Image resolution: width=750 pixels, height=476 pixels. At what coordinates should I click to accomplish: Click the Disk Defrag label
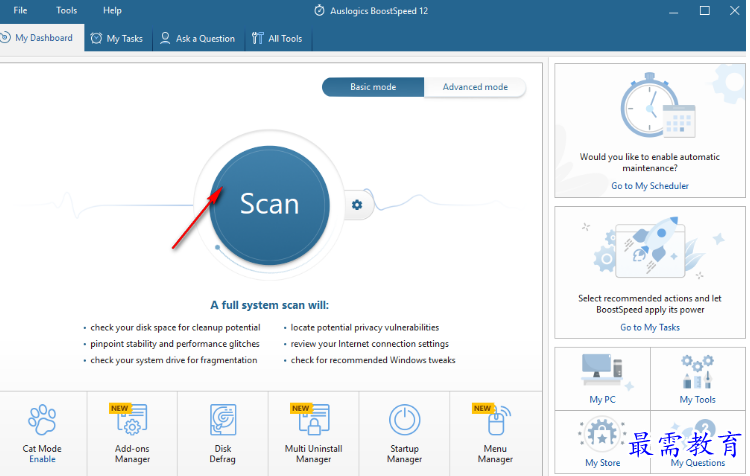point(222,454)
